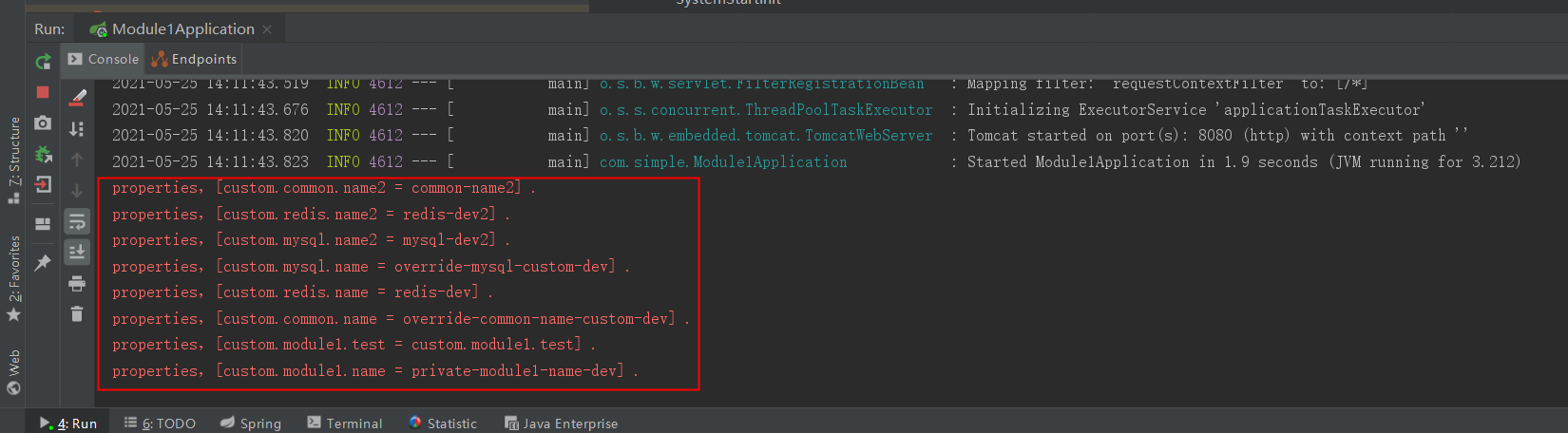1568x433 pixels.
Task: Switch to the Endpoints tab
Action: 194,59
